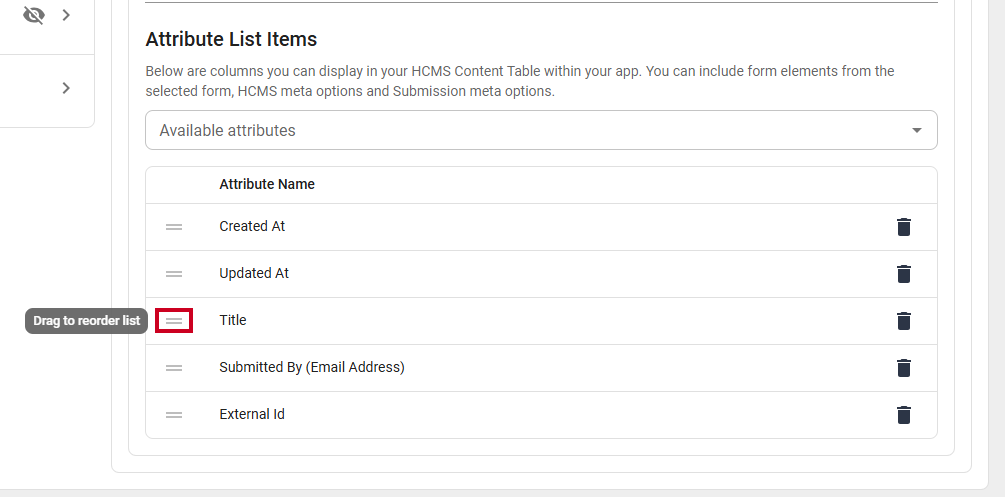Click the Title row drag handle
Viewport: 1005px width, 497px height.
tap(174, 321)
